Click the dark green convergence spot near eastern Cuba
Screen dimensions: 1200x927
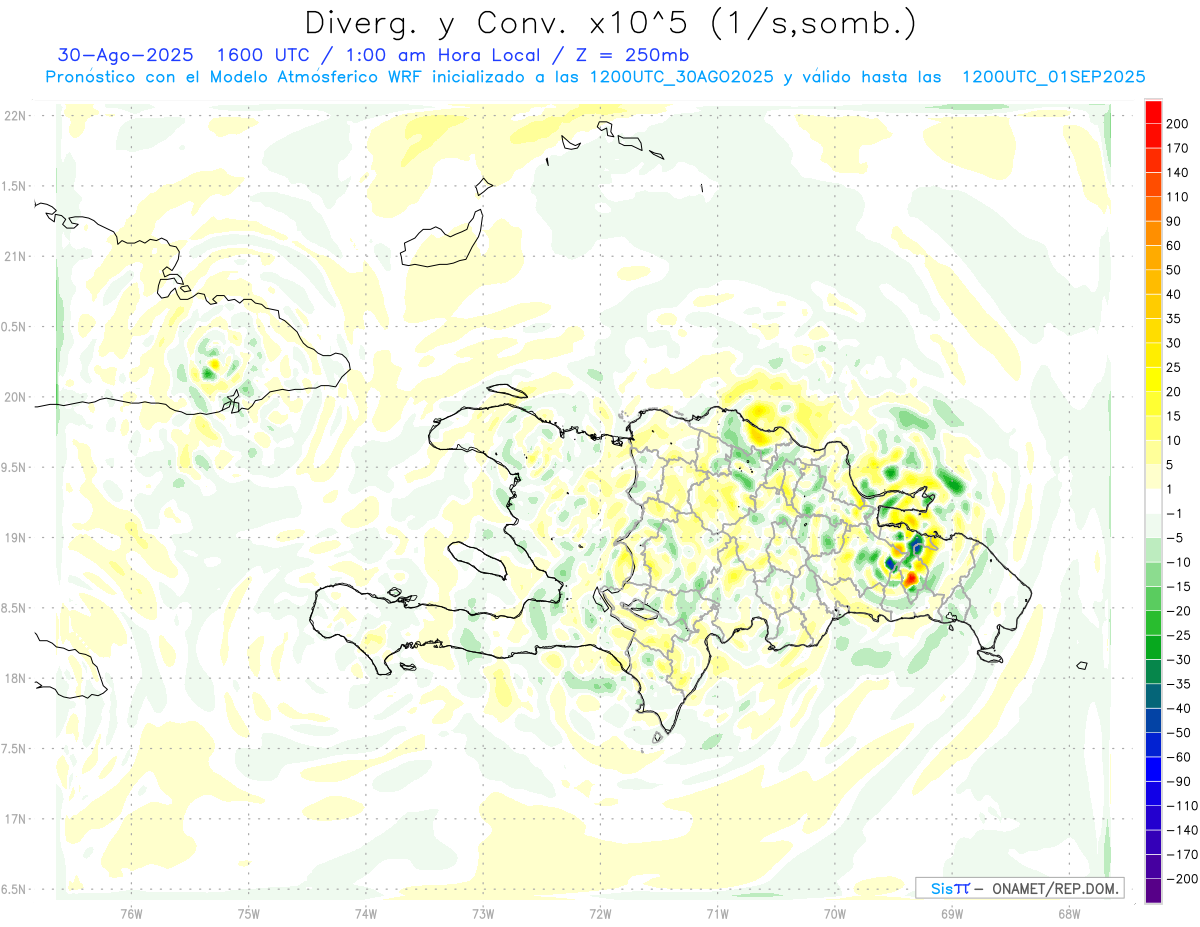[x=208, y=373]
